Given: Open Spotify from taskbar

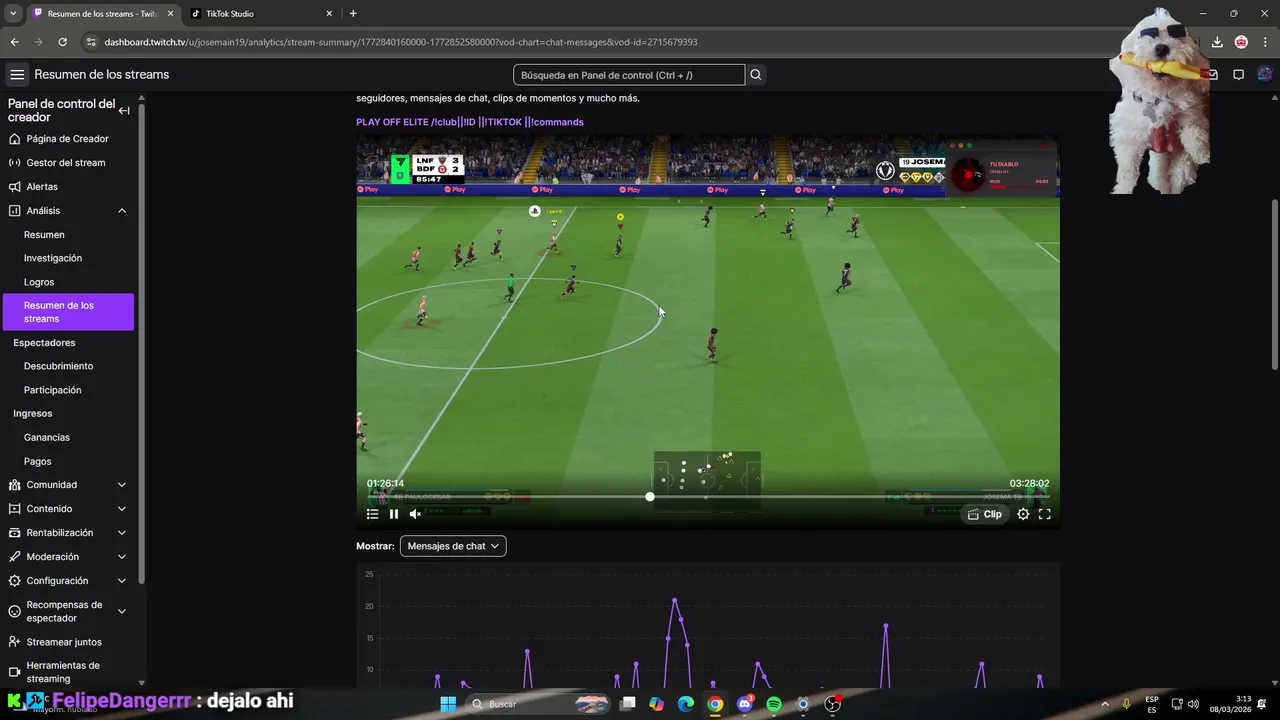Looking at the screenshot, I should tap(774, 704).
